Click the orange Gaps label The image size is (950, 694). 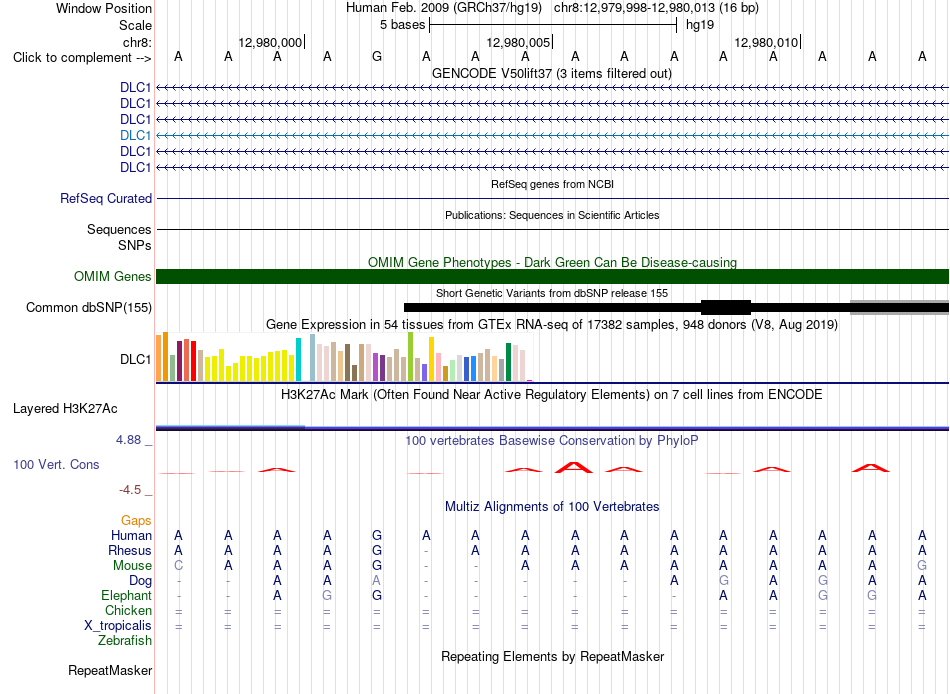pyautogui.click(x=136, y=521)
